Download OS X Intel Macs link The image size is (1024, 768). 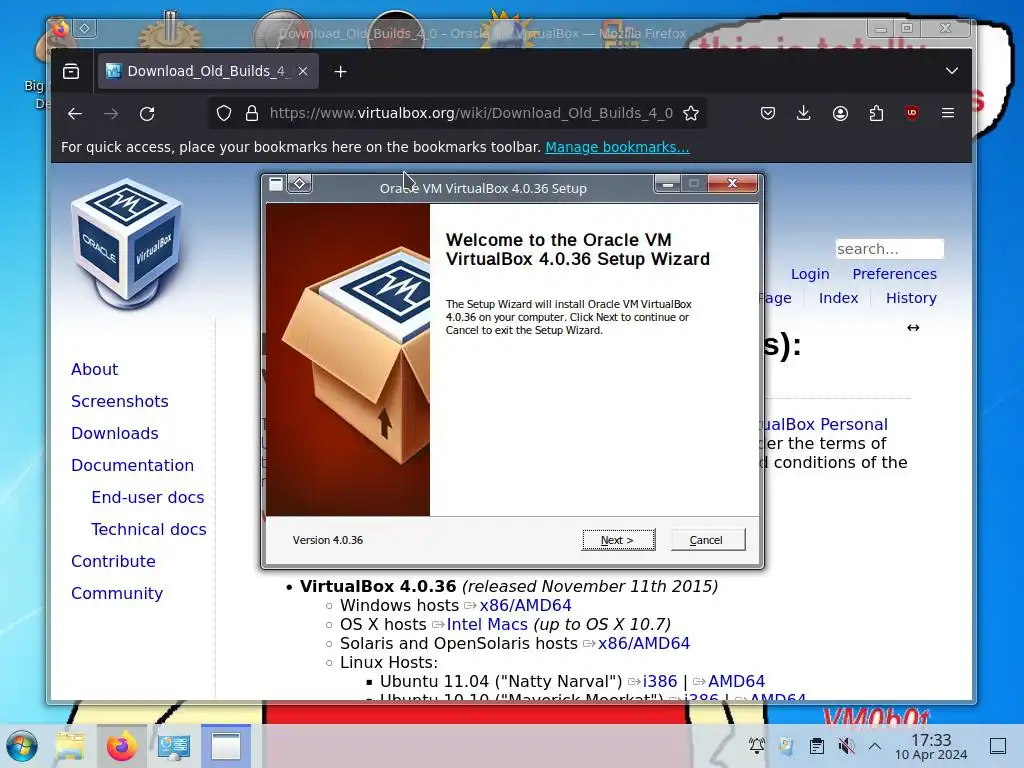click(x=487, y=624)
